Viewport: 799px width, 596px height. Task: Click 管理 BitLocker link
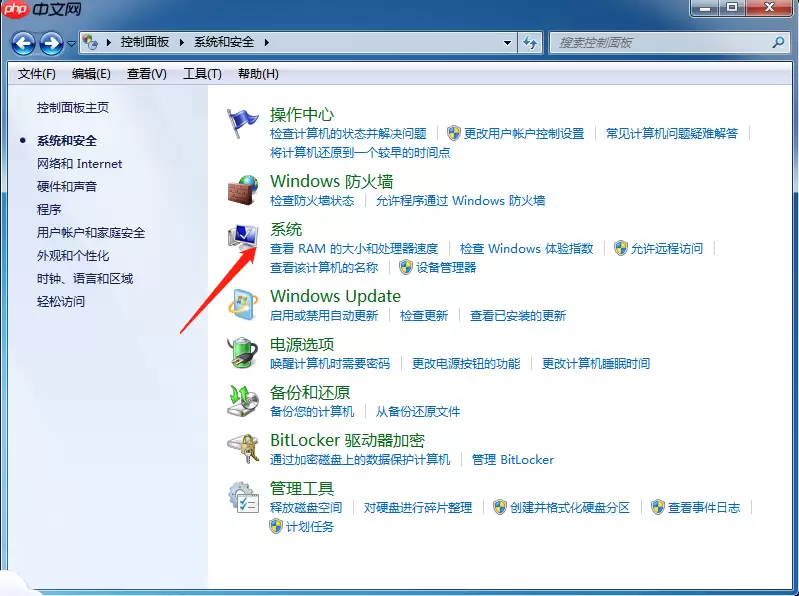point(513,459)
